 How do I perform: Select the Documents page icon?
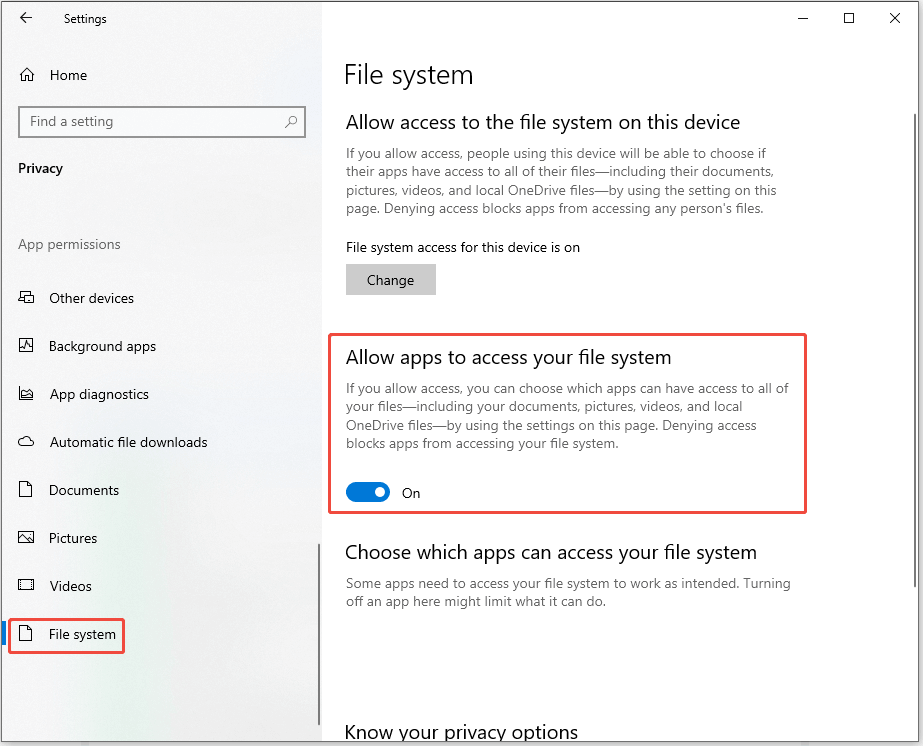click(25, 489)
